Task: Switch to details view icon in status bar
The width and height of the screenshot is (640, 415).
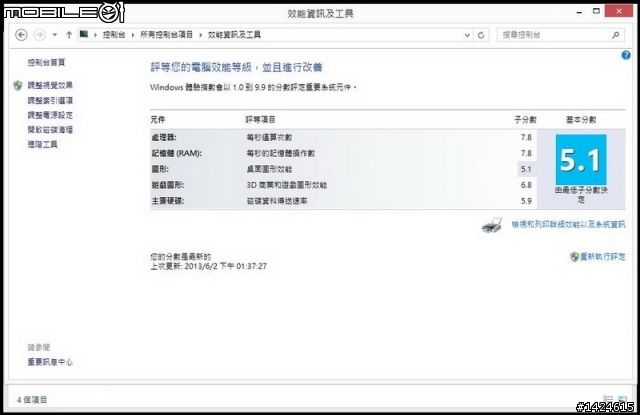Action: [x=608, y=399]
